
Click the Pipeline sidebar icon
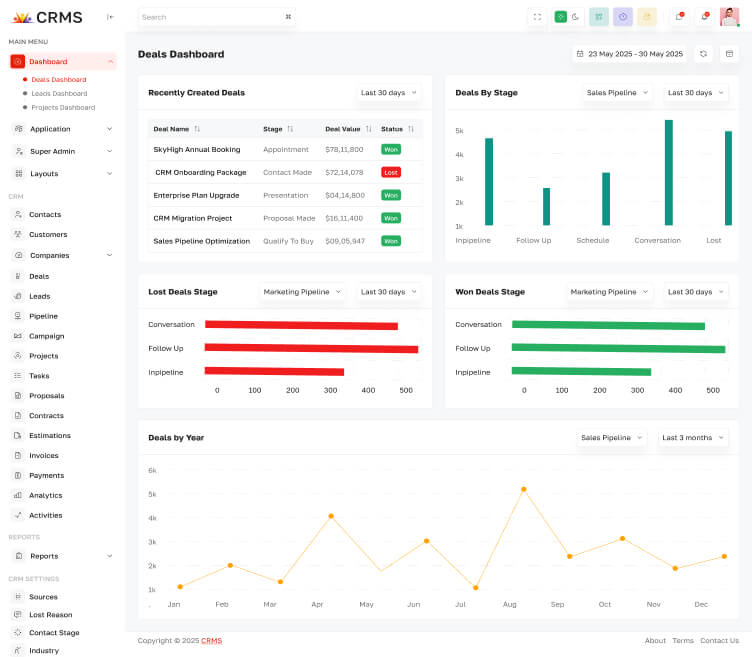[18, 316]
